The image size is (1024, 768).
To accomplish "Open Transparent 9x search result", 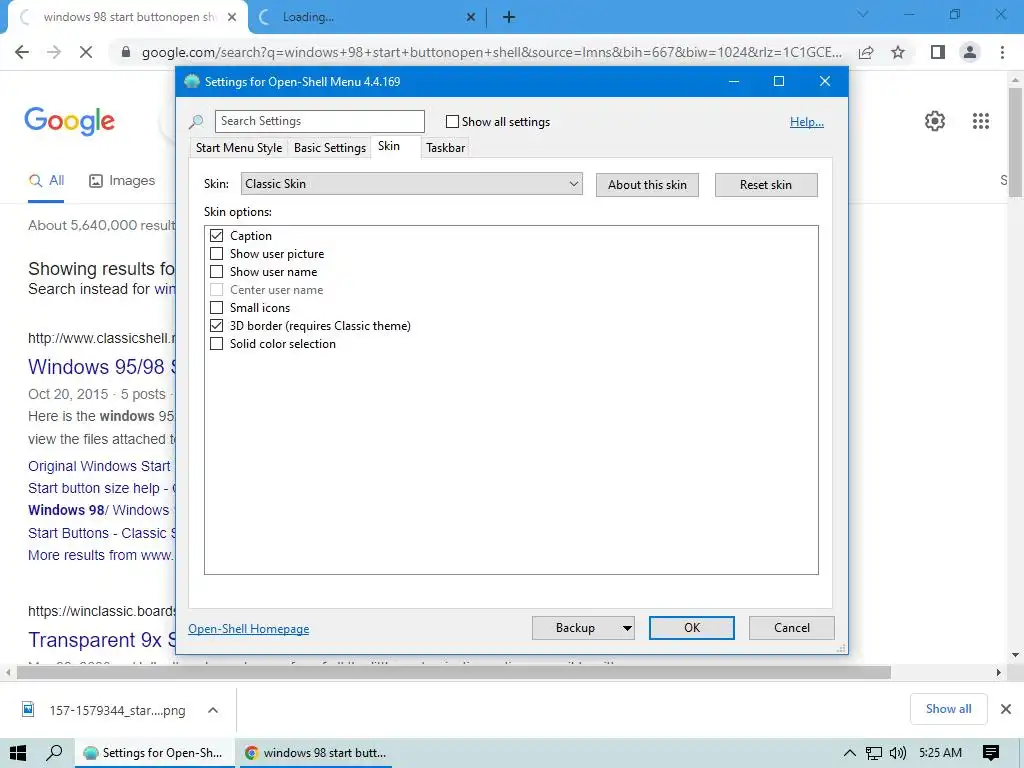I will click(x=102, y=640).
